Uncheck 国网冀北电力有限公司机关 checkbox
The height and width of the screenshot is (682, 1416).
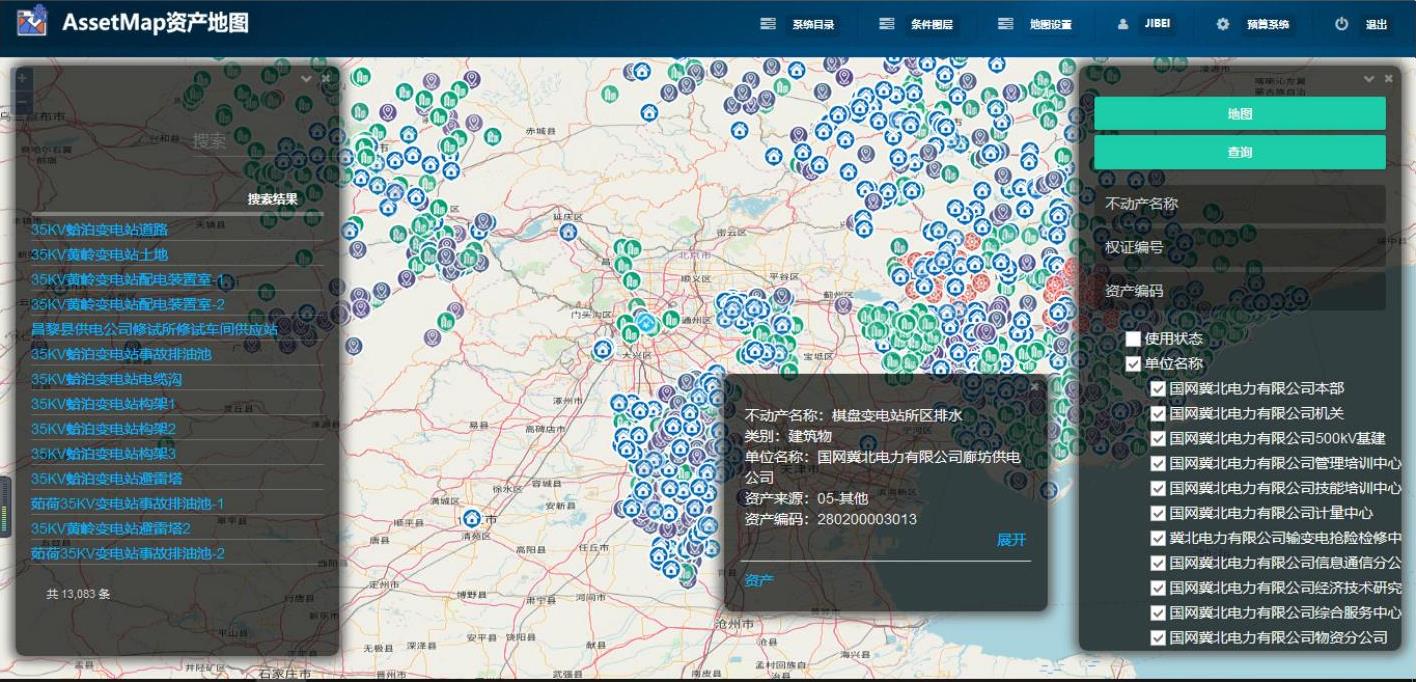click(x=1158, y=413)
